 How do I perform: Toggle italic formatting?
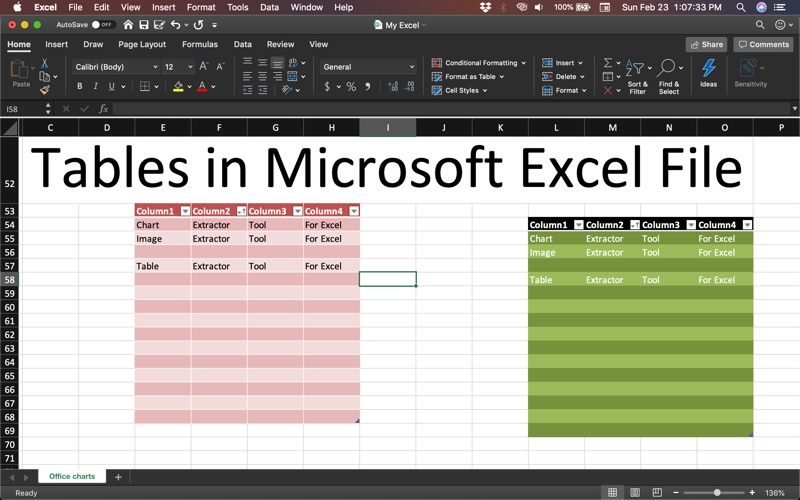(95, 86)
